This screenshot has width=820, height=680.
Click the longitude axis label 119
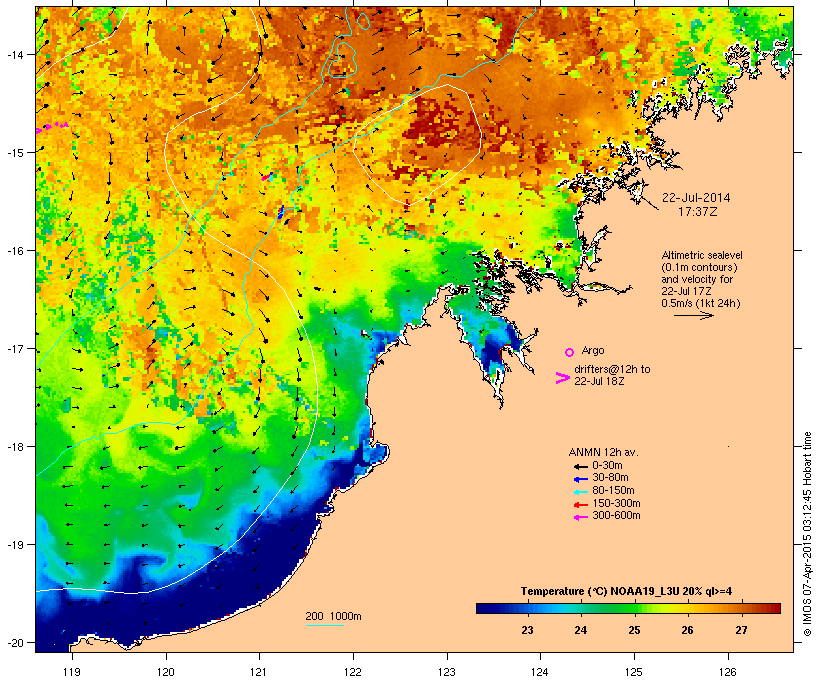72,672
